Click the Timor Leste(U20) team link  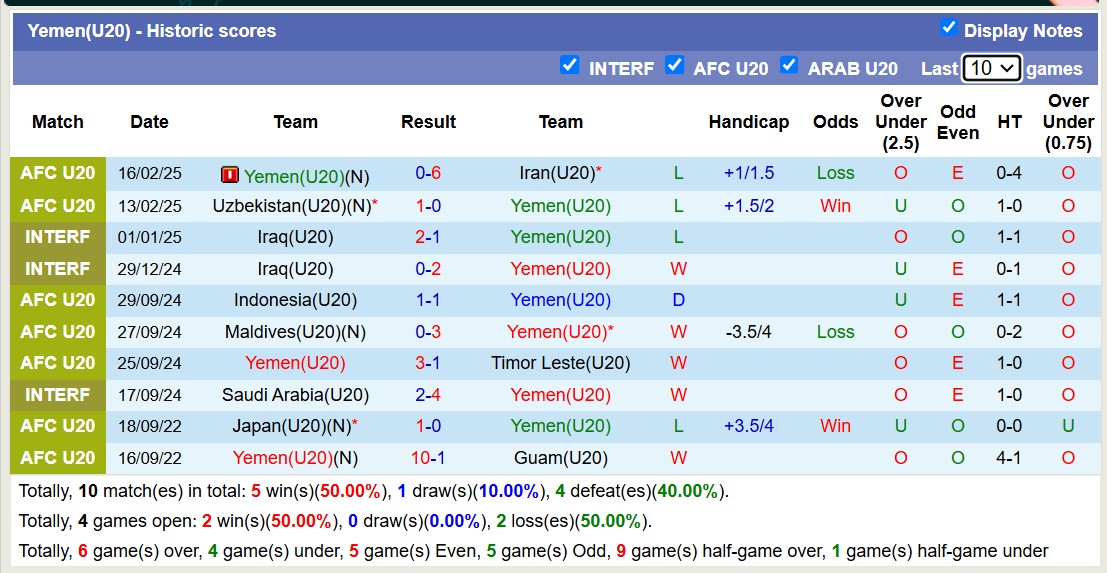[x=560, y=363]
